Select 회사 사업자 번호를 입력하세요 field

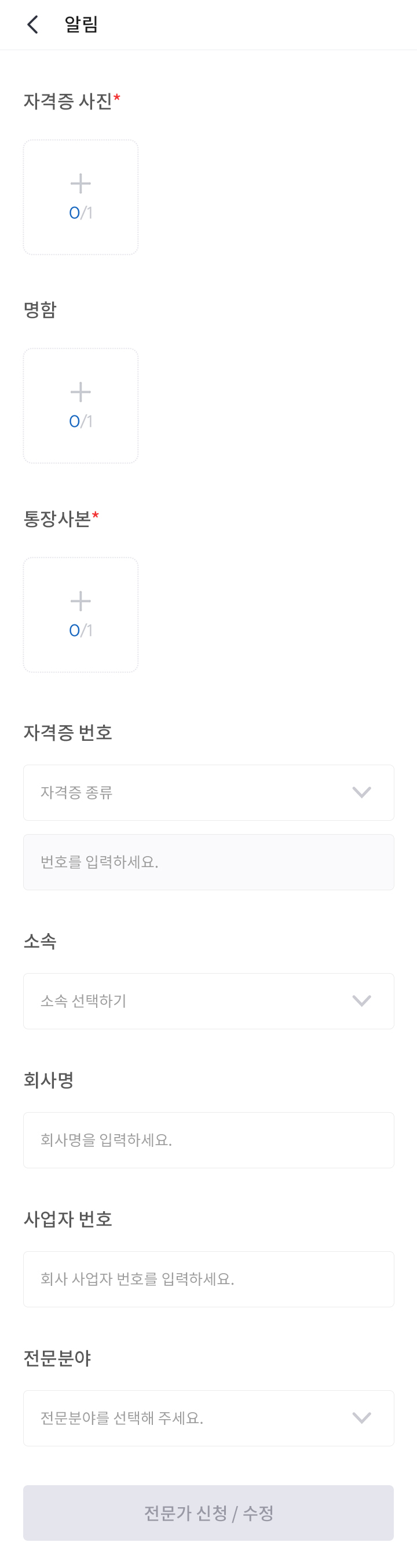pos(208,1279)
